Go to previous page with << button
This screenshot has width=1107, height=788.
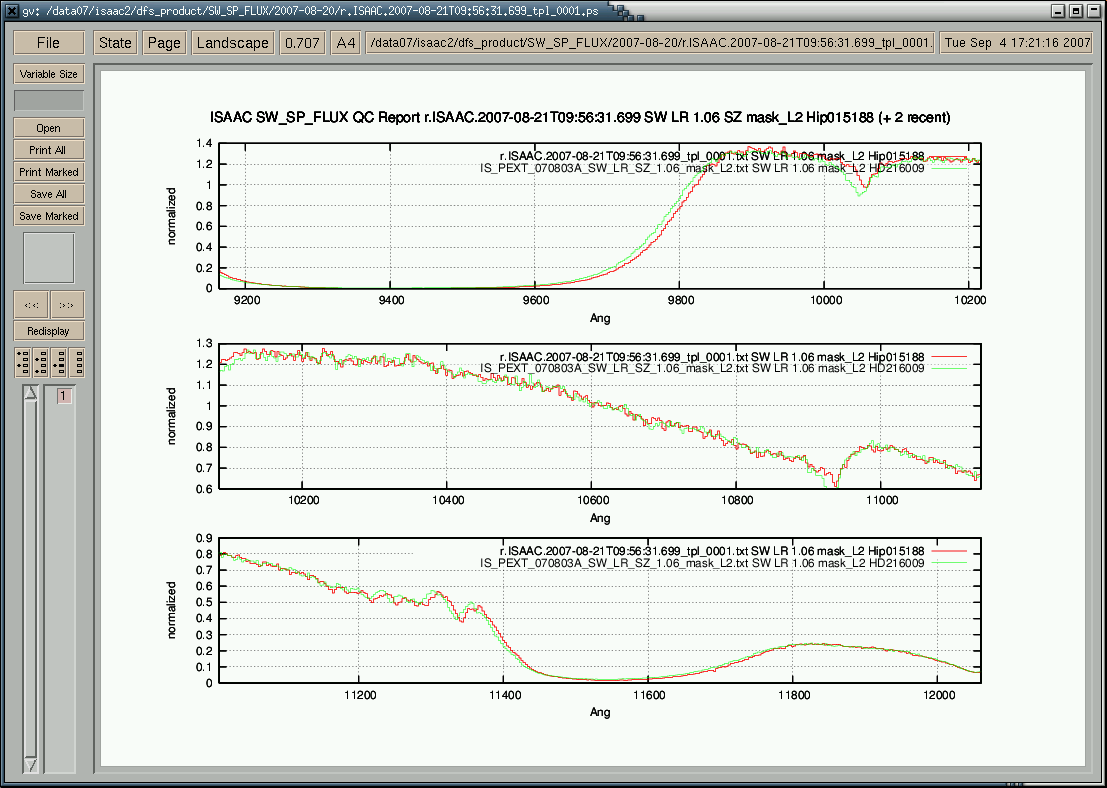point(31,305)
